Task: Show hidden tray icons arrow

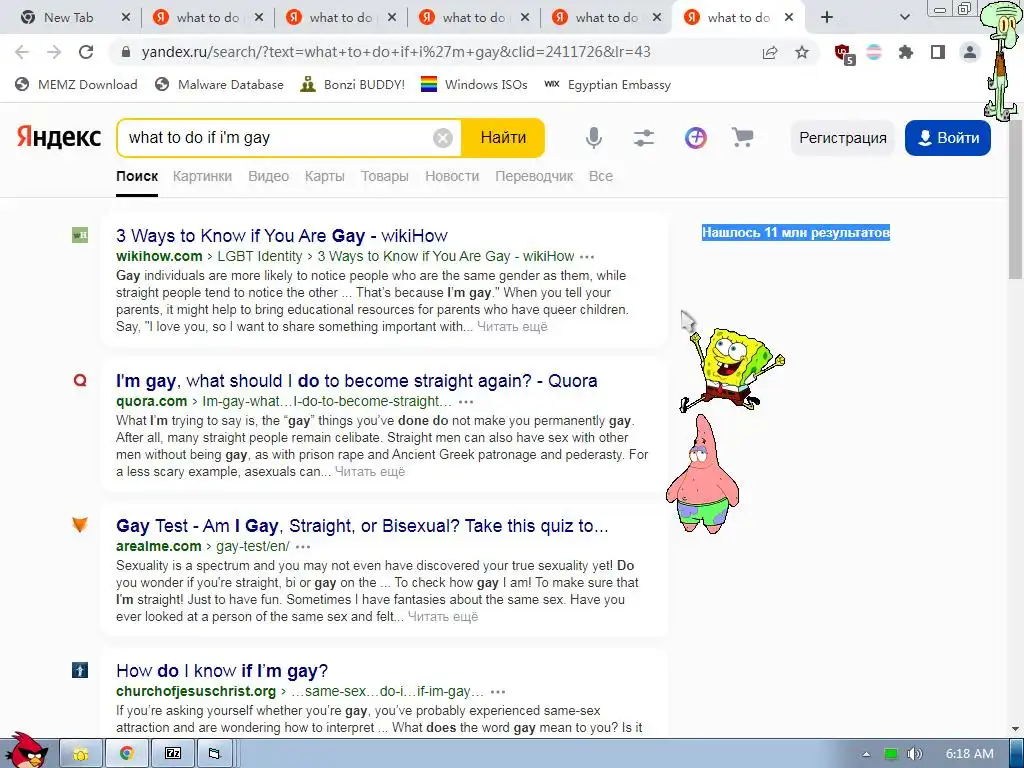Action: point(866,754)
